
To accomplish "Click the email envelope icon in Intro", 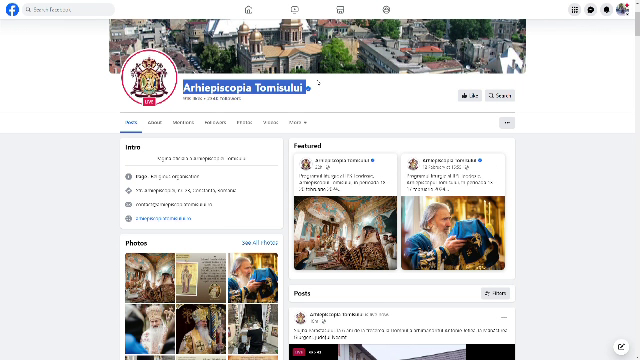I will pyautogui.click(x=129, y=204).
